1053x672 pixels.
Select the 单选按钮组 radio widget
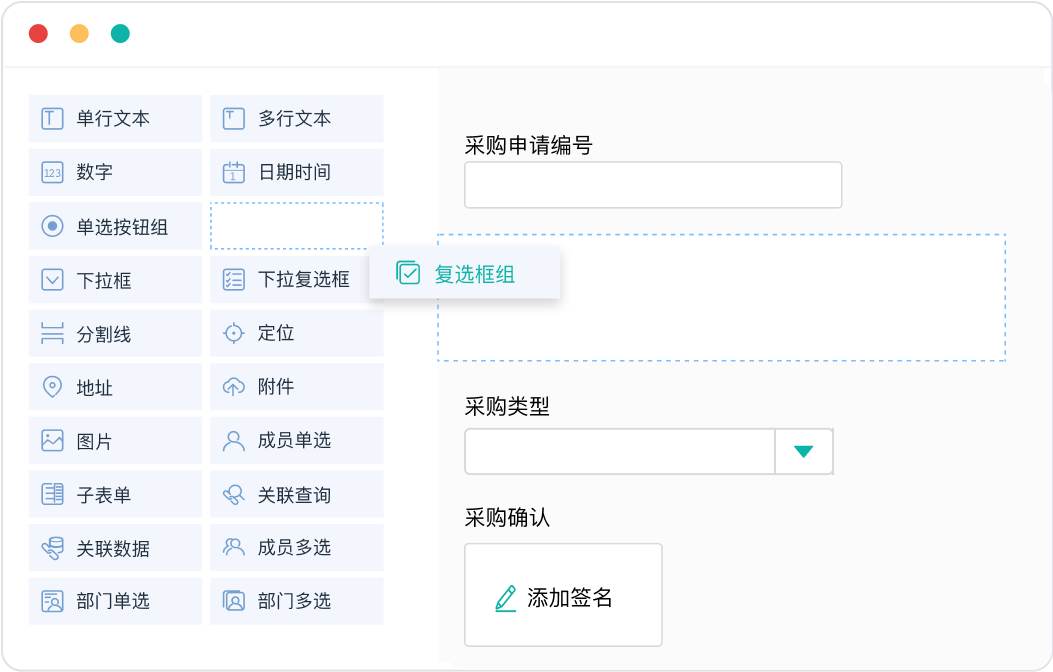(115, 227)
